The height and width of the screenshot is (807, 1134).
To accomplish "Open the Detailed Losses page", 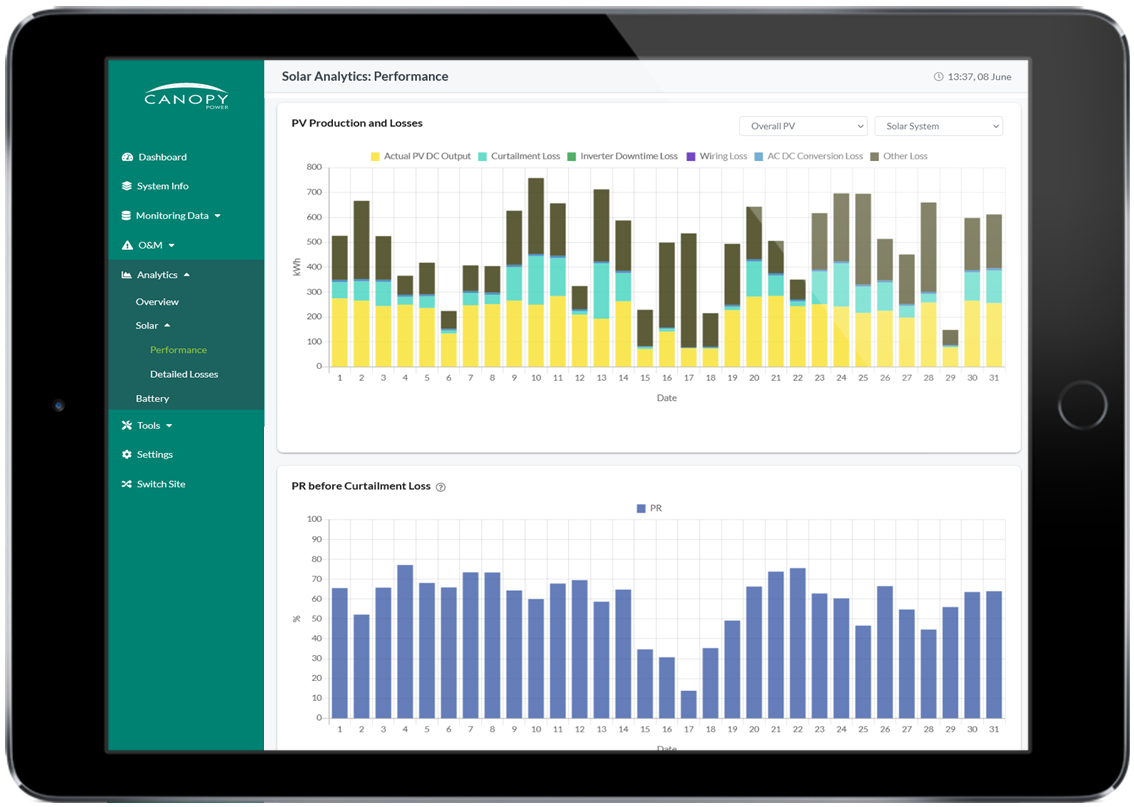I will (184, 374).
